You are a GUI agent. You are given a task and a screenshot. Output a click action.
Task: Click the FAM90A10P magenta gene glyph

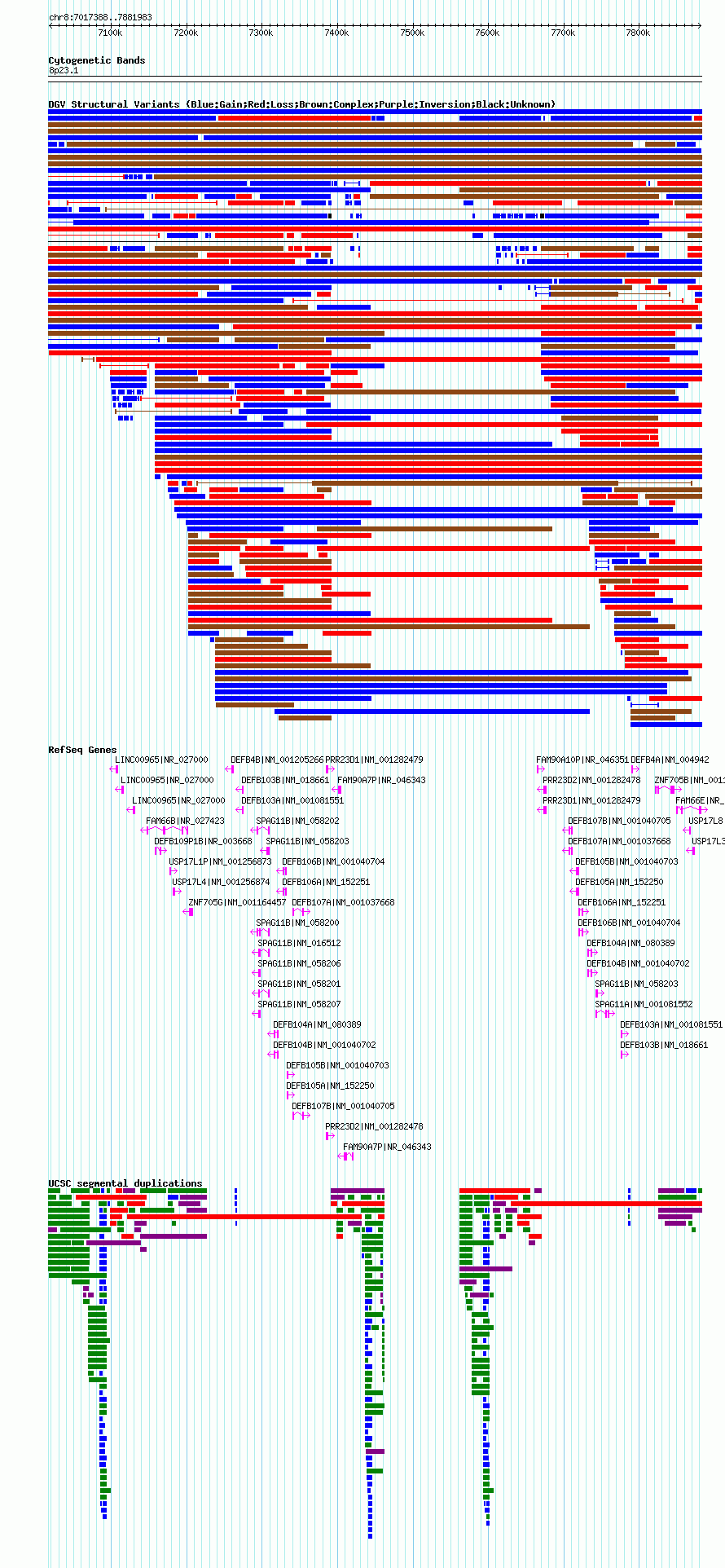(x=541, y=769)
